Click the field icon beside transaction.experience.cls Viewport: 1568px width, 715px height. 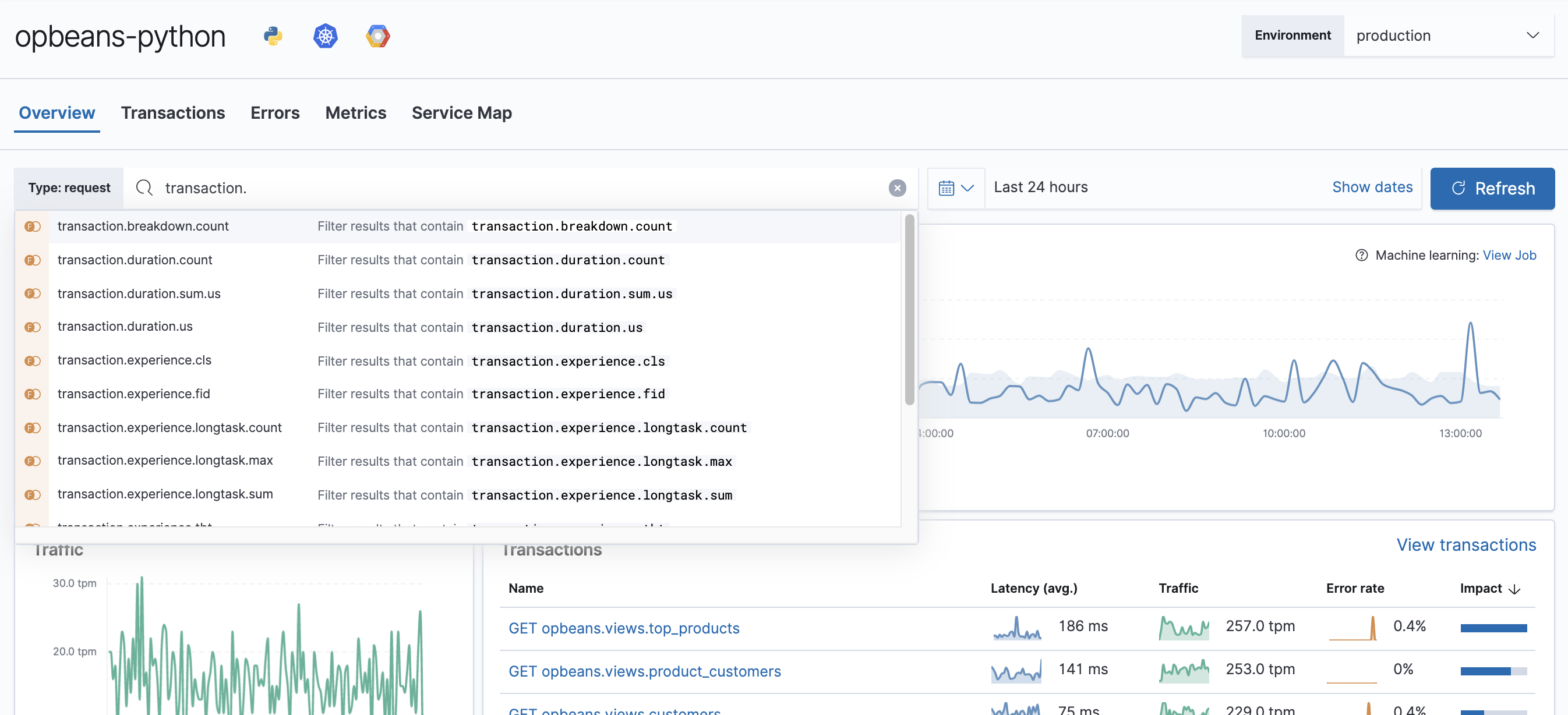[31, 360]
